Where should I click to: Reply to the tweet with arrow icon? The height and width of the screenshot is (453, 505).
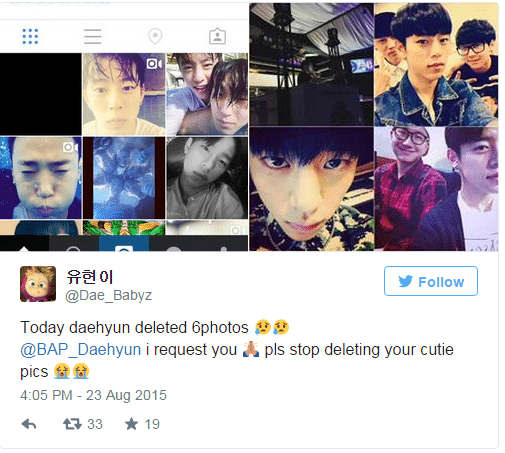click(x=29, y=424)
